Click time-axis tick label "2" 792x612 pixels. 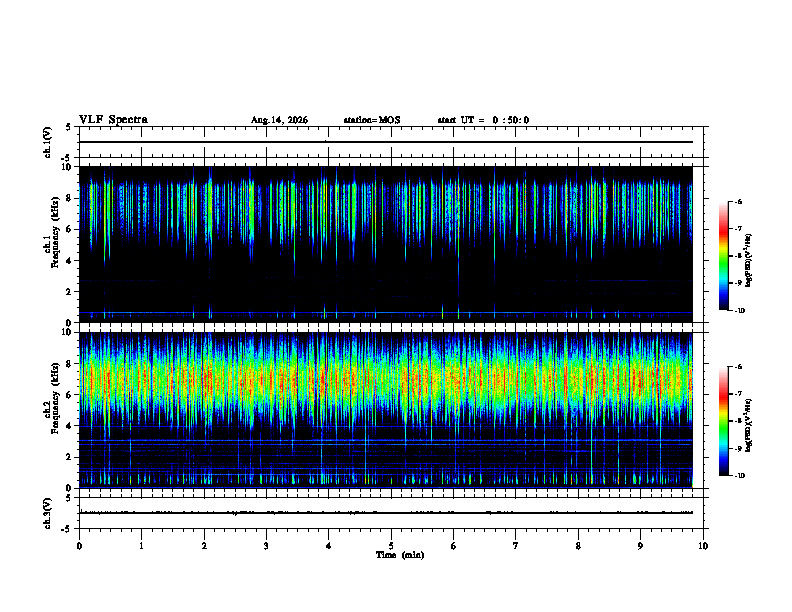coord(204,546)
